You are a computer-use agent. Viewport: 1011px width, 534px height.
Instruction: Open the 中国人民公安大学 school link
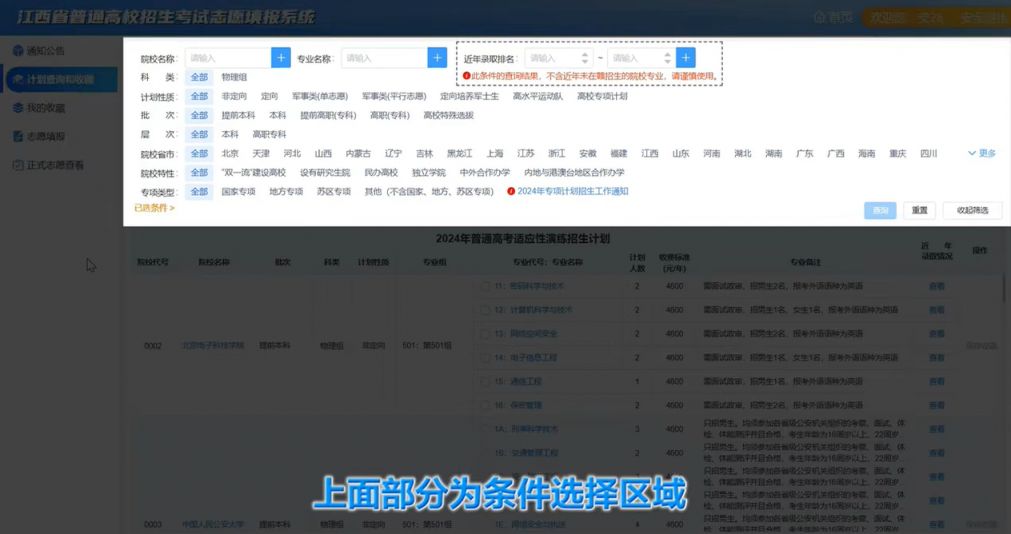click(213, 524)
